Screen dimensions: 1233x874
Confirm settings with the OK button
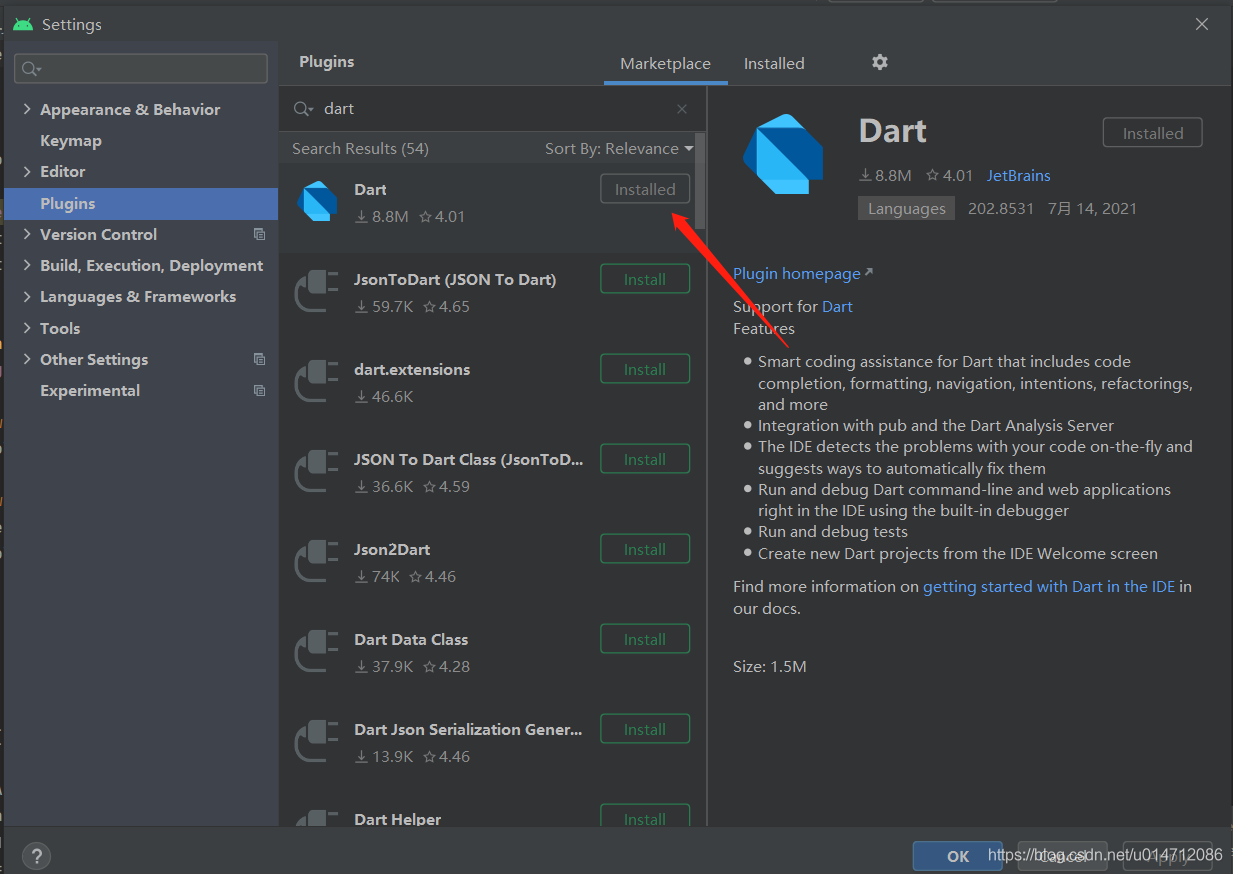[958, 856]
